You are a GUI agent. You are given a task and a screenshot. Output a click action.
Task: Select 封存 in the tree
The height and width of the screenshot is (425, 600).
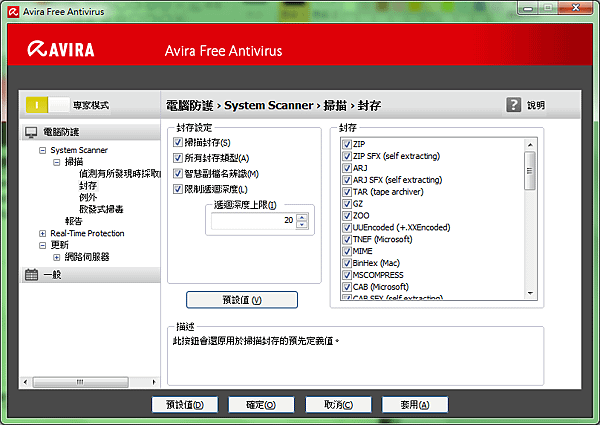[88, 186]
